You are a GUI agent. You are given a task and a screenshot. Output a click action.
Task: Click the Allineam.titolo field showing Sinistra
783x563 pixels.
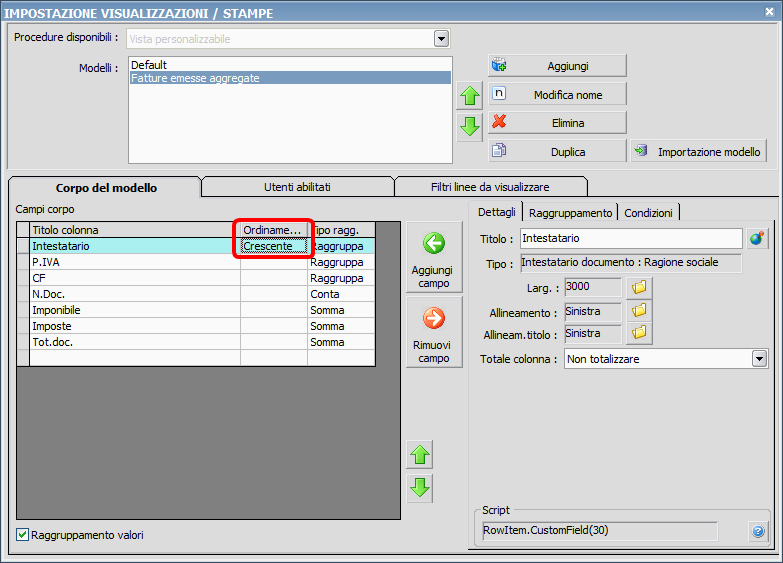593,333
